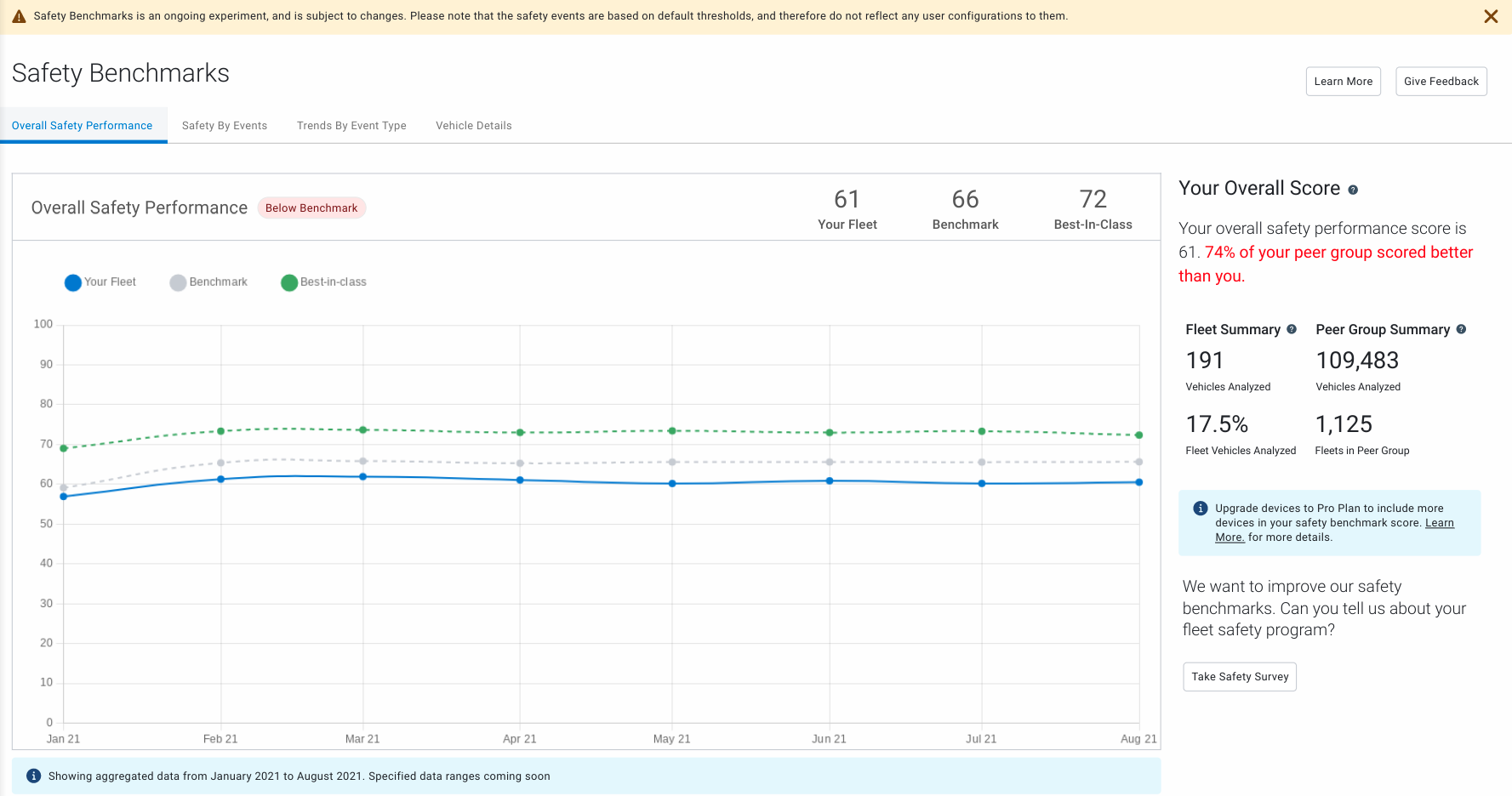Image resolution: width=1512 pixels, height=796 pixels.
Task: Open the Trends By Event Type tab
Action: pos(351,125)
